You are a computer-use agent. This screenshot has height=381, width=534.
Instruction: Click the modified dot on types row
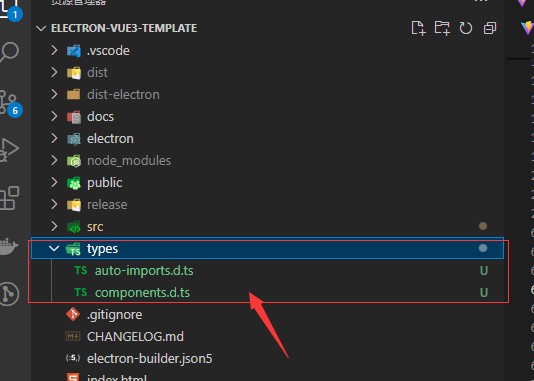pos(483,248)
